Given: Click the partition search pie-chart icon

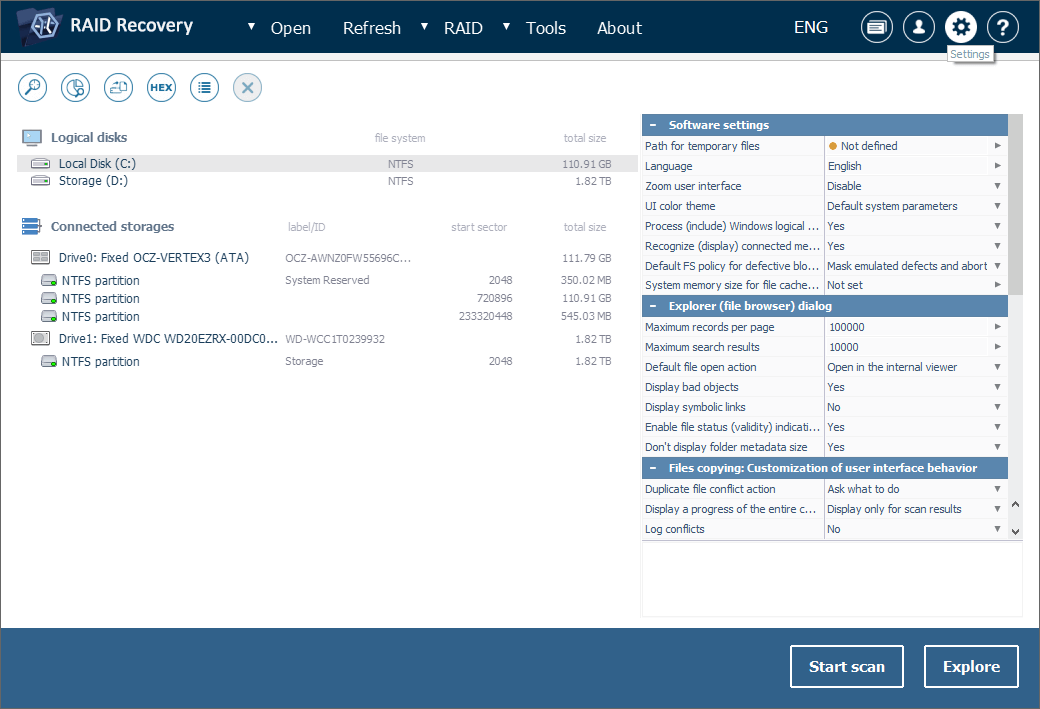Looking at the screenshot, I should [75, 88].
